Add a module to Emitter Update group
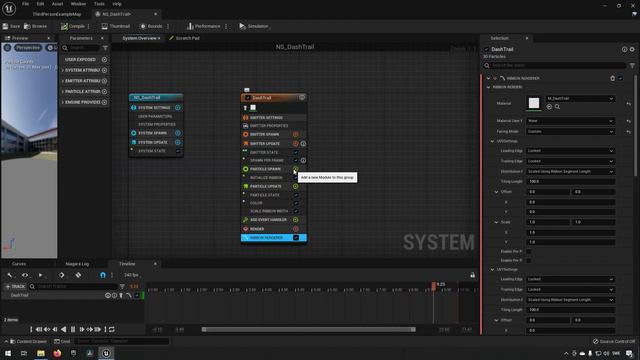The width and height of the screenshot is (640, 360). [296, 144]
